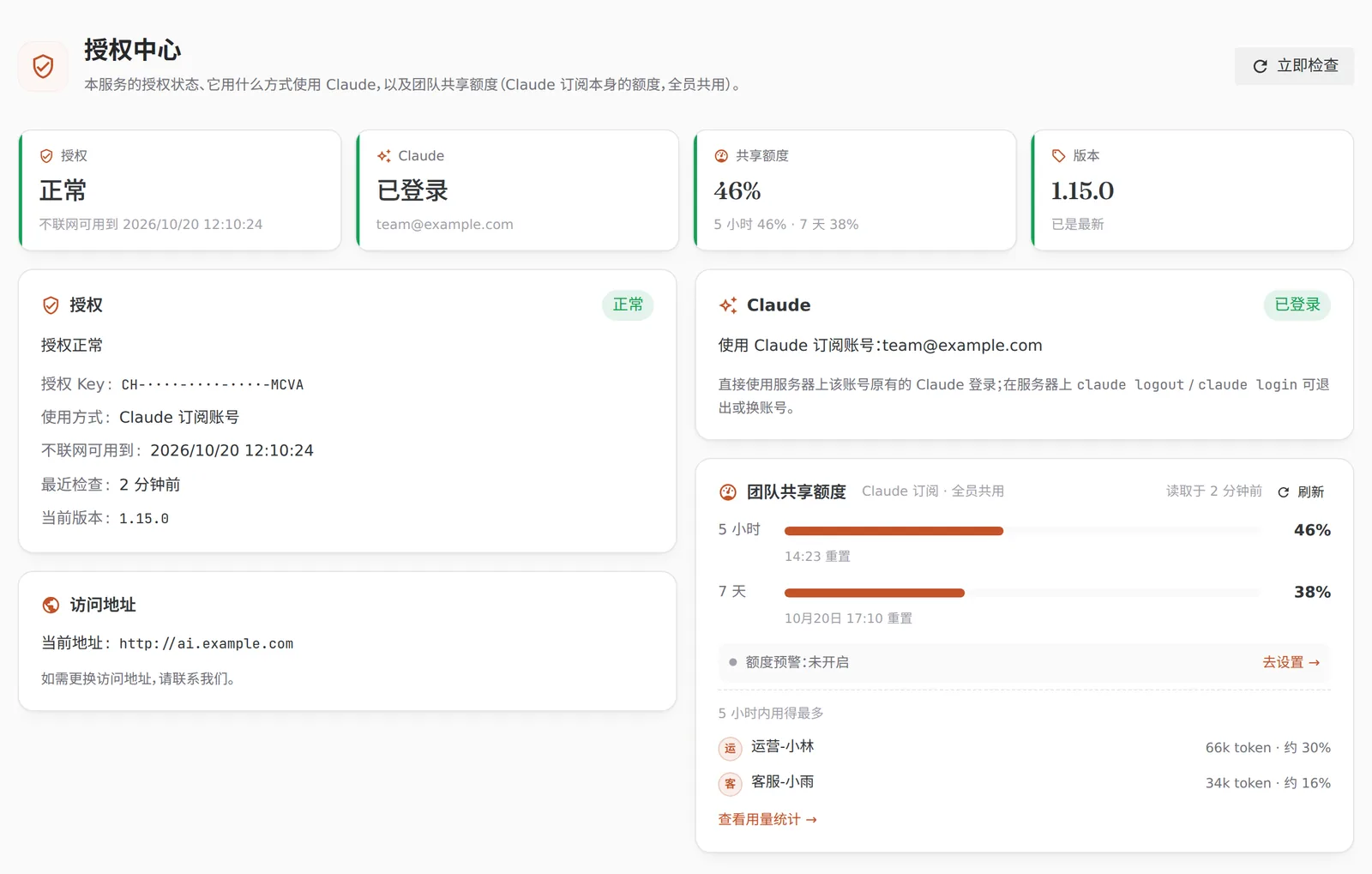Click the 运营-小林 user name

click(782, 747)
